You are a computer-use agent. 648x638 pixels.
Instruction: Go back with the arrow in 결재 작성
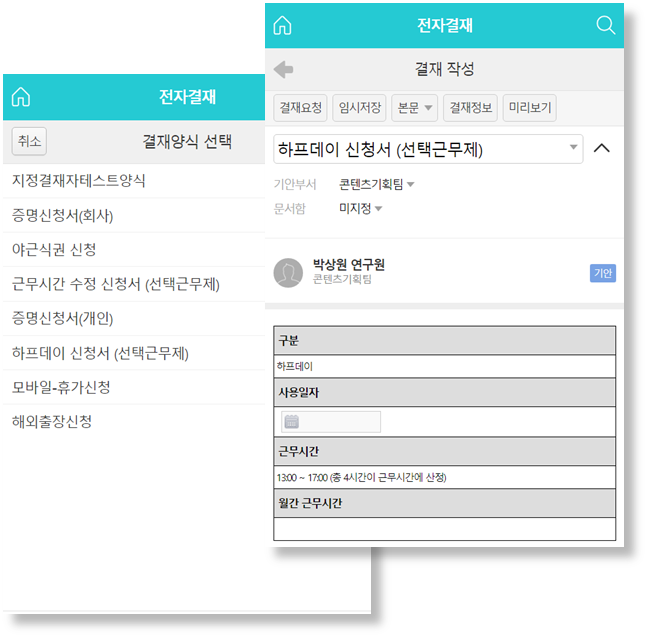point(284,69)
